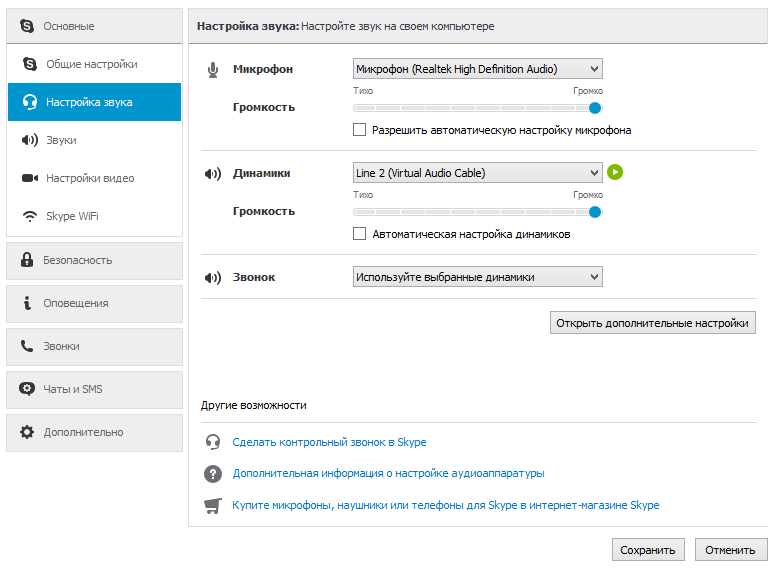Click the shopping cart icon

point(213,506)
